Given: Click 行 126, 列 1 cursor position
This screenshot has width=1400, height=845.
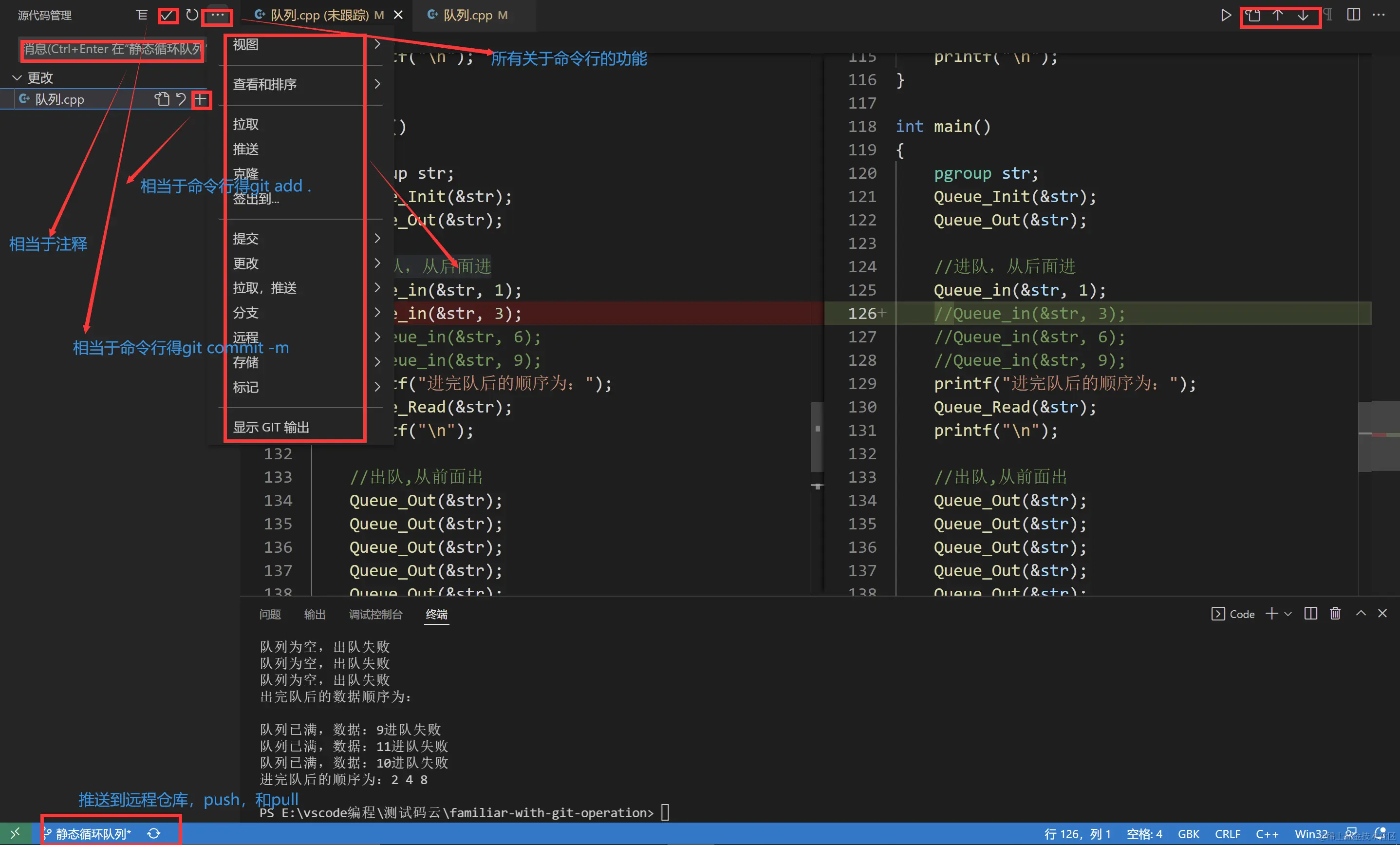Looking at the screenshot, I should tap(1077, 834).
